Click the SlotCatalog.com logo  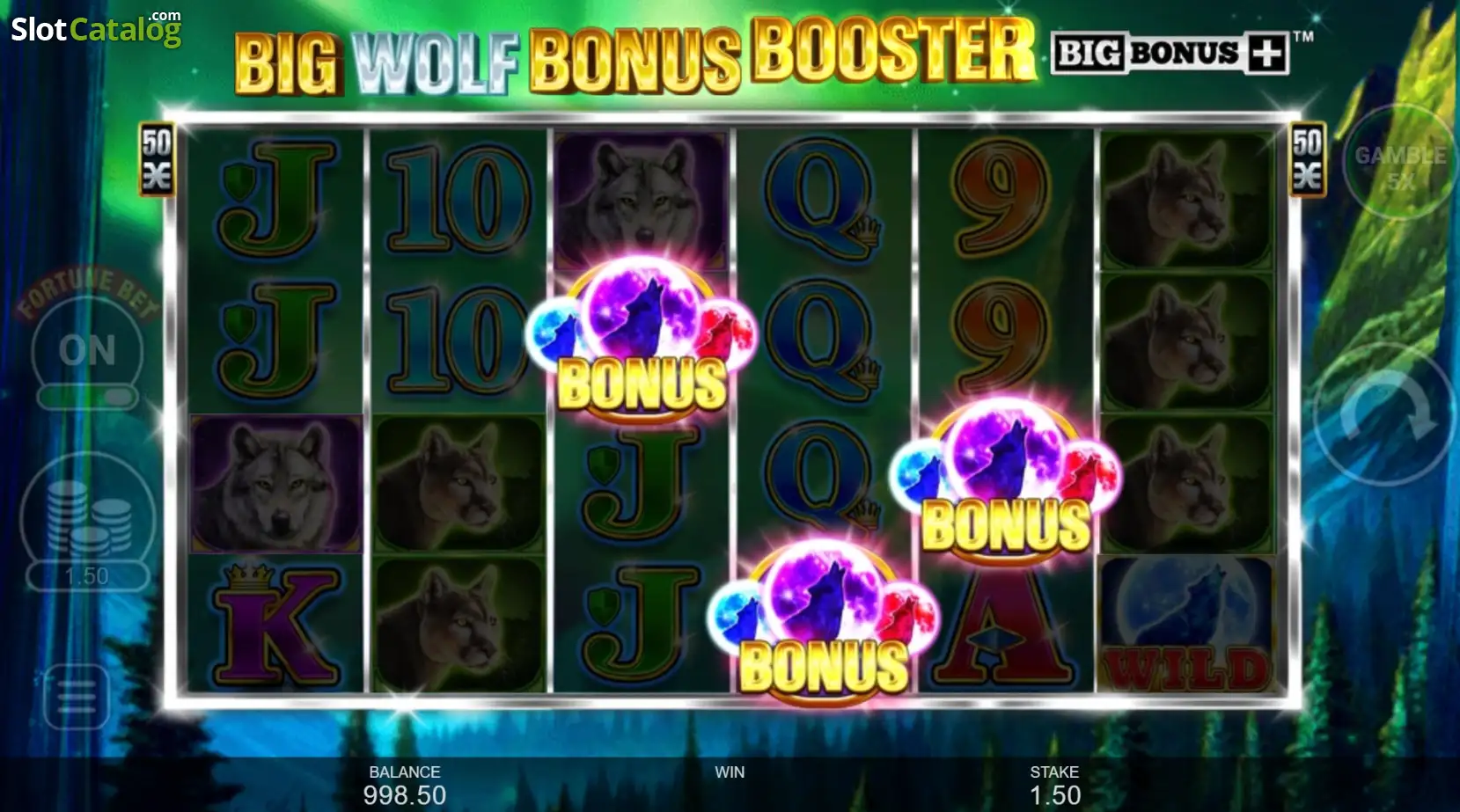click(96, 29)
